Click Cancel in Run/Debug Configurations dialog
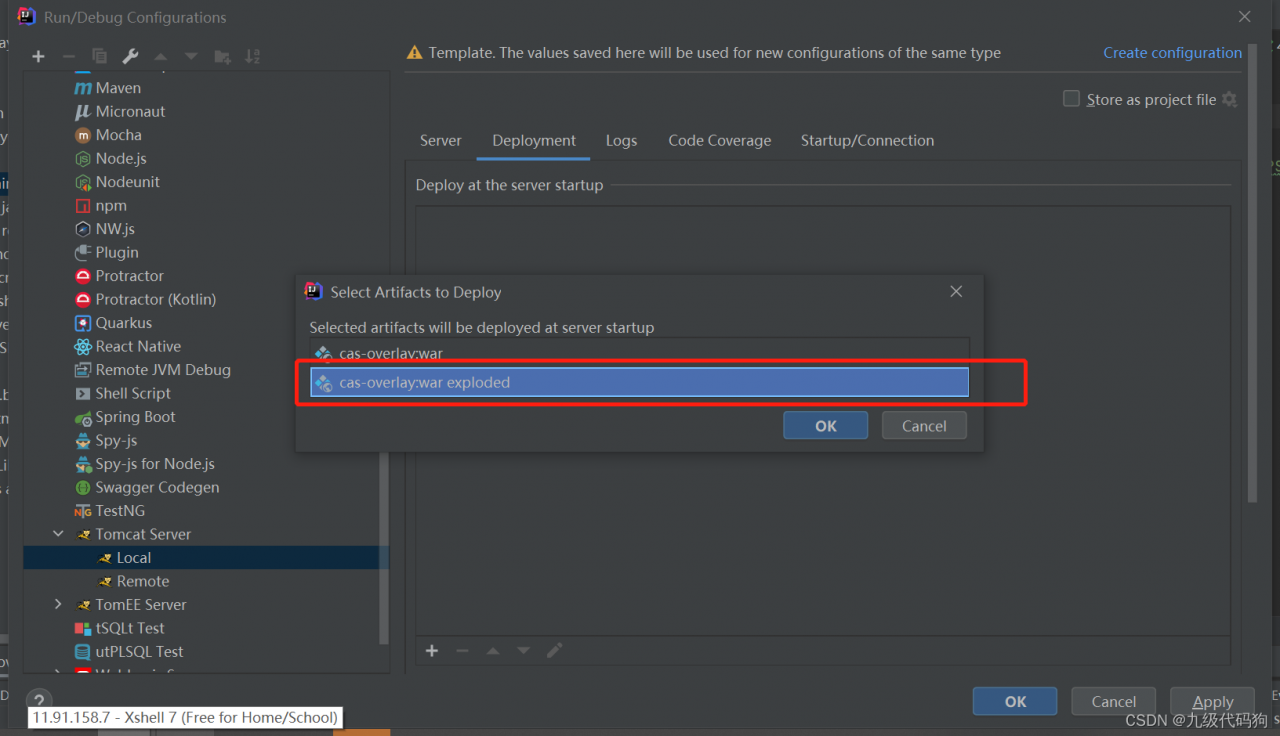1280x736 pixels. [1113, 701]
